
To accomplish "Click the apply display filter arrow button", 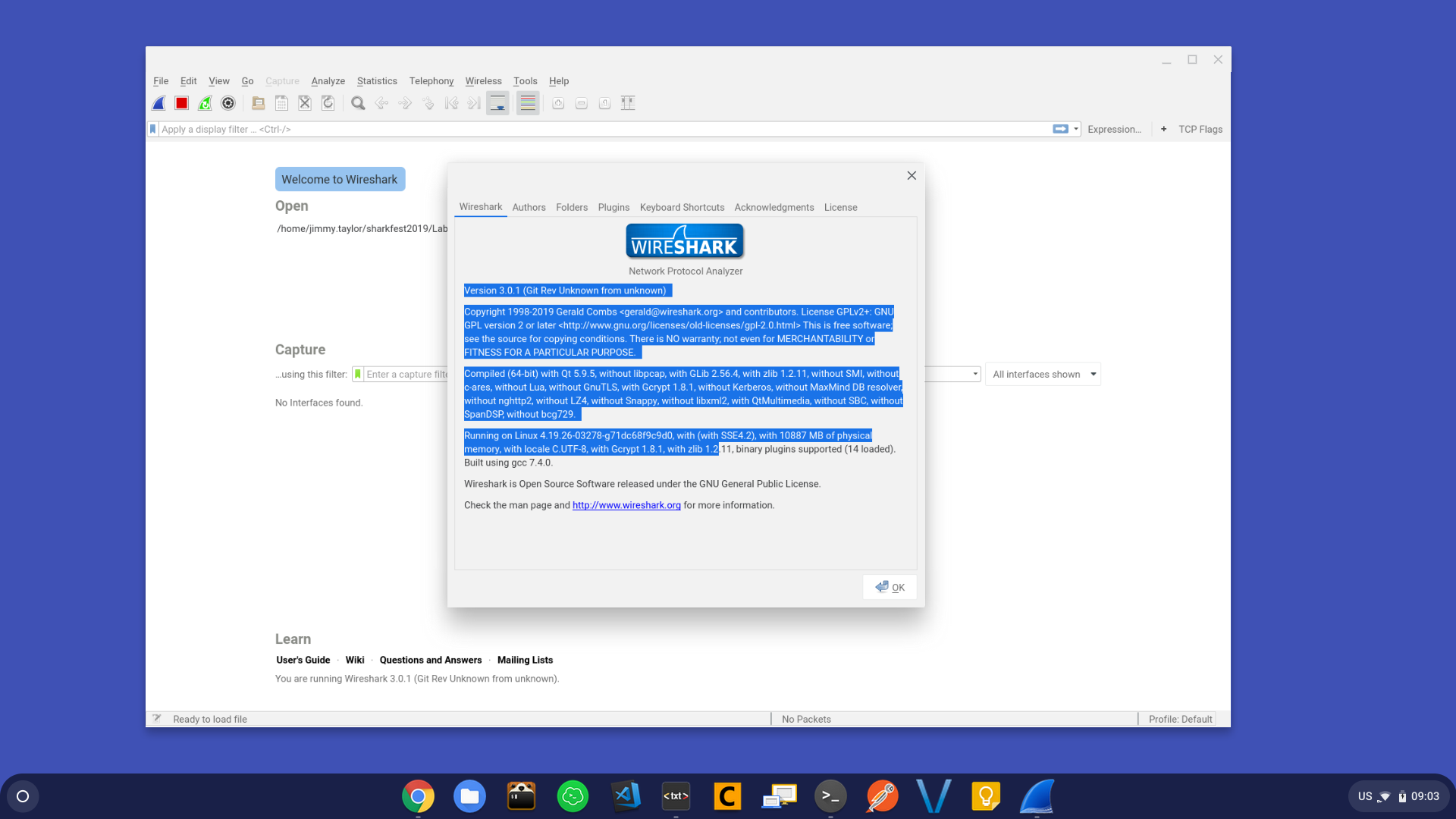I will 1060,129.
